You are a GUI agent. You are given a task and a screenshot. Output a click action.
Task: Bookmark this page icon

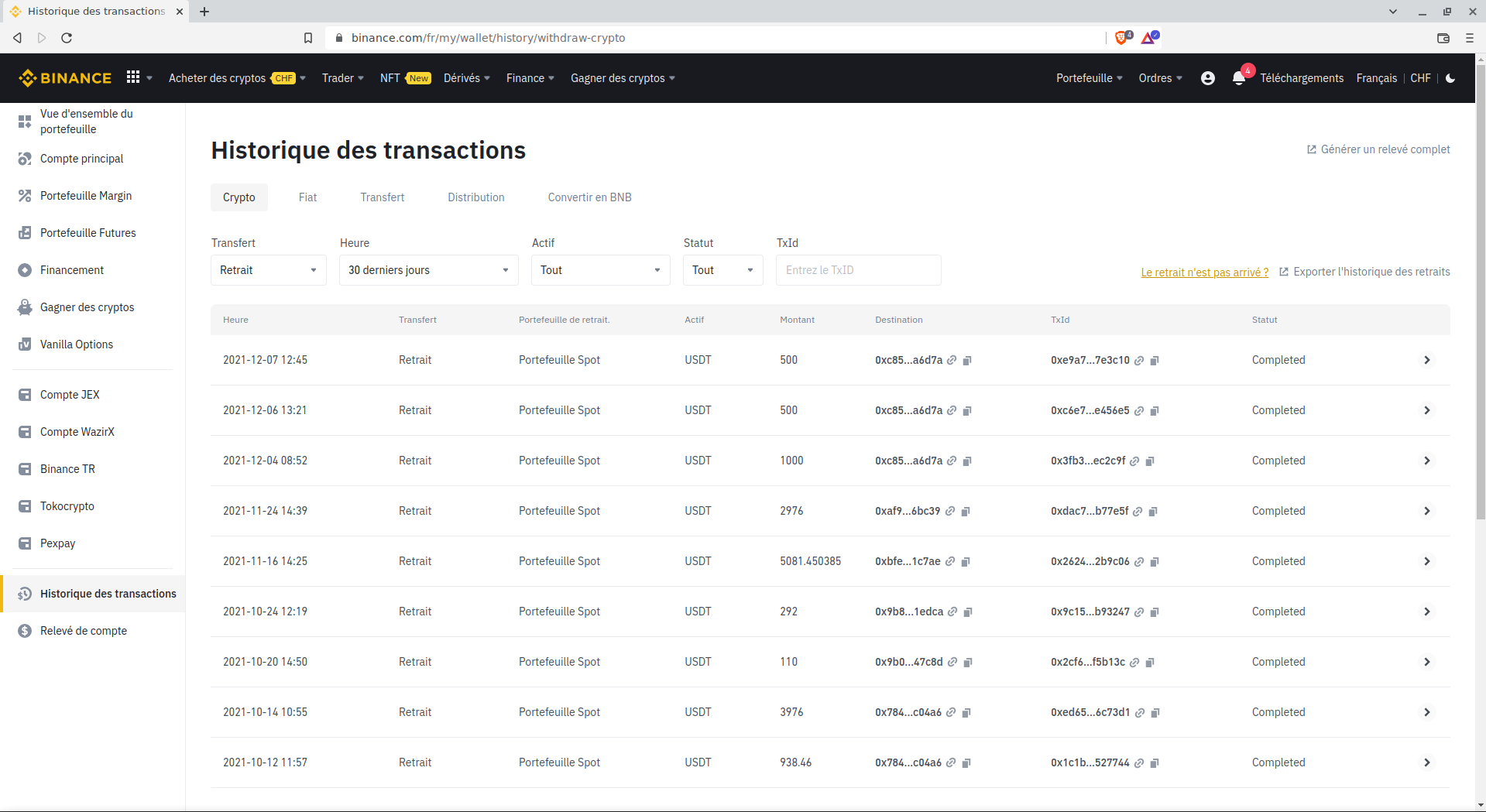pyautogui.click(x=308, y=38)
